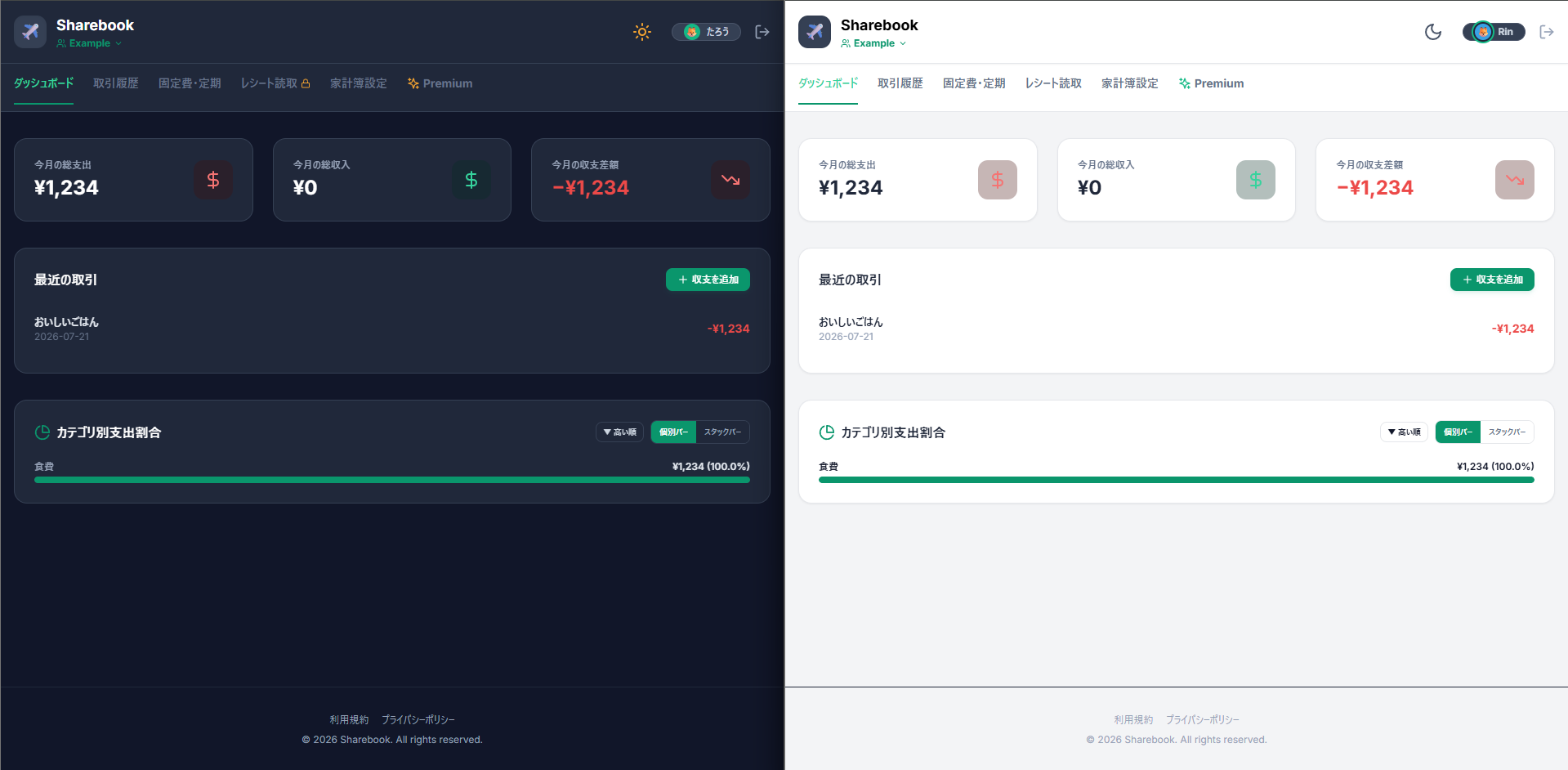Open 家計簿設定 tab in dark window

click(x=359, y=83)
